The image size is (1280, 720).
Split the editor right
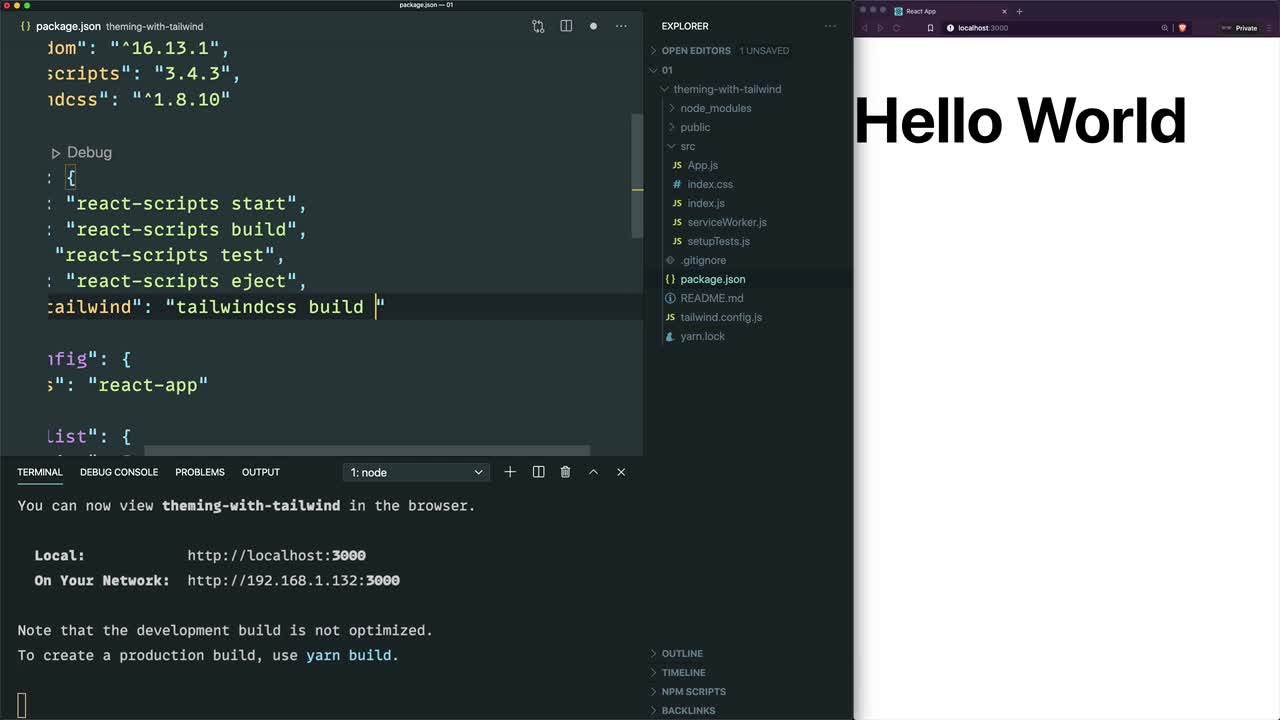[x=566, y=26]
